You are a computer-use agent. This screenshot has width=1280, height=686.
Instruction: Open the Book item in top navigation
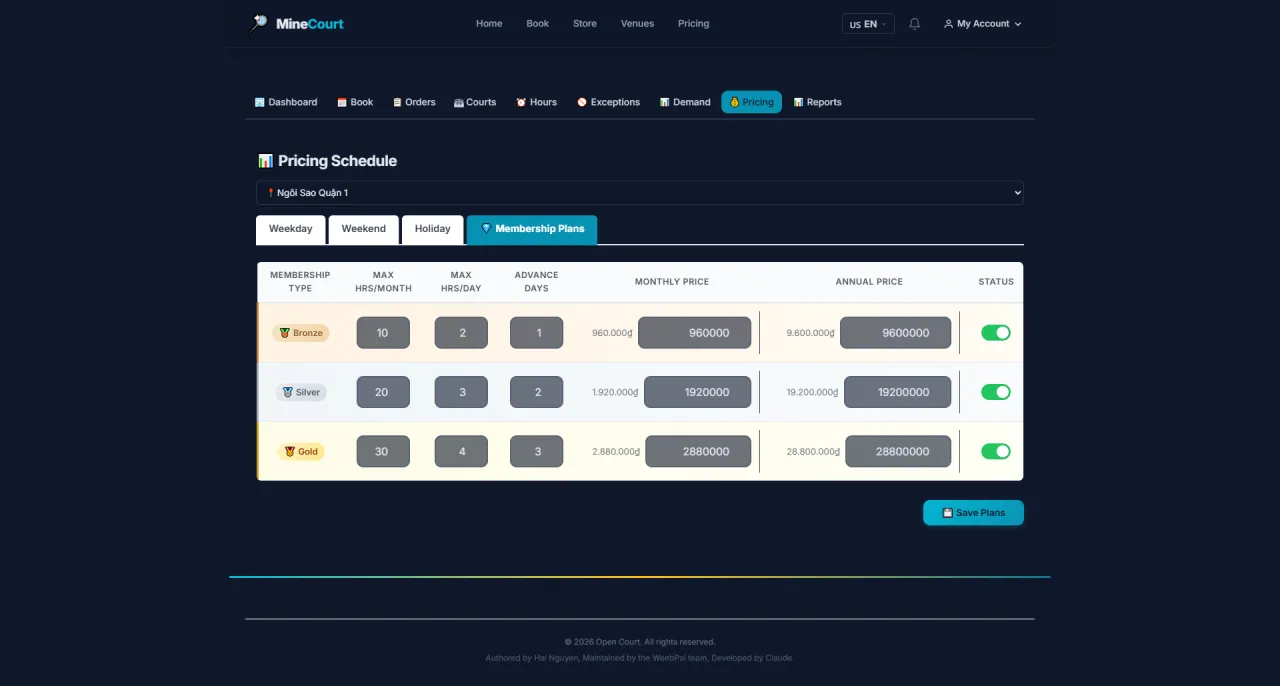pos(538,24)
